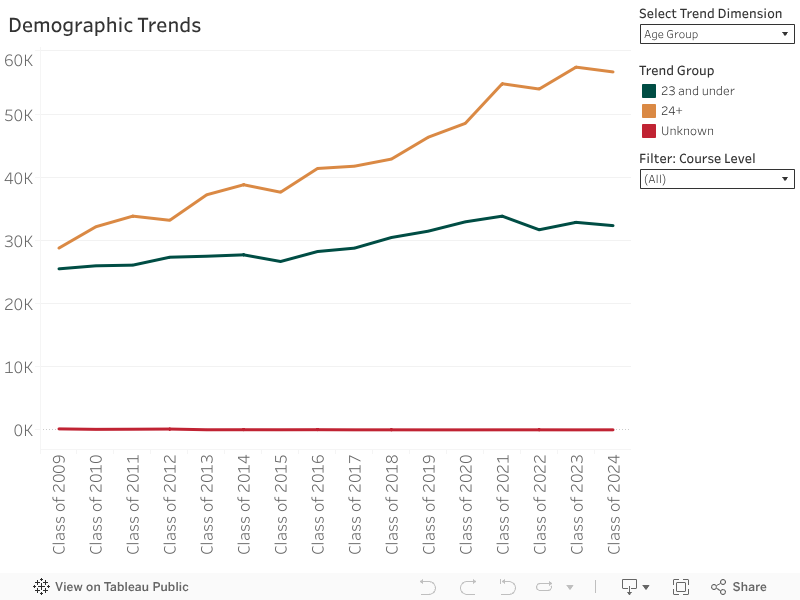
Task: Refresh the data in the viz
Action: pos(545,587)
